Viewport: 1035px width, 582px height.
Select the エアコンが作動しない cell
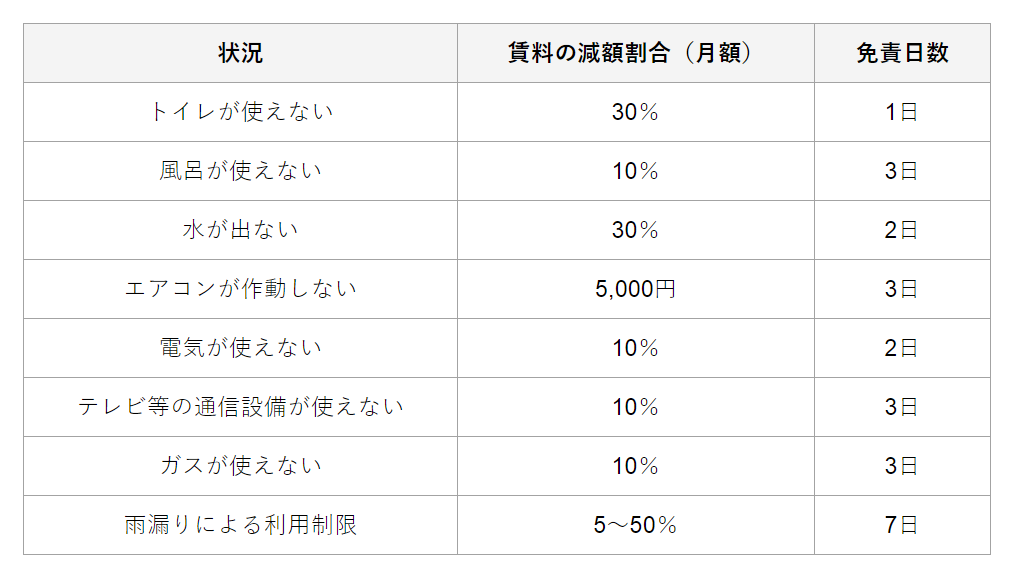[240, 289]
